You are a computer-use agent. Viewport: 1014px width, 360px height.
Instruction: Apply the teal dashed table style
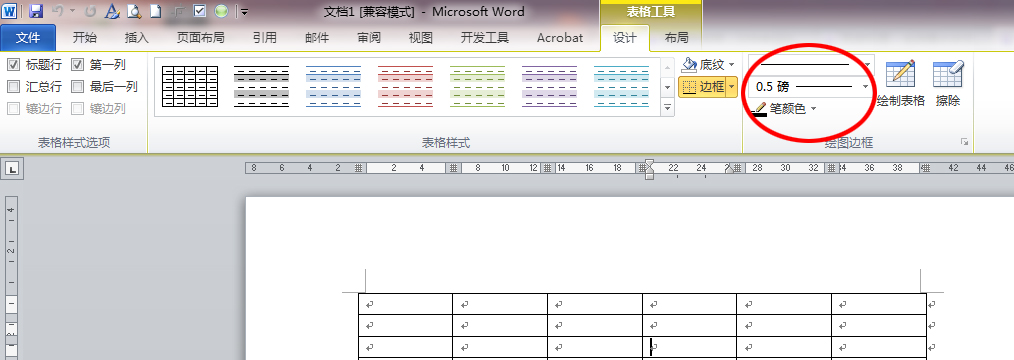(x=621, y=86)
